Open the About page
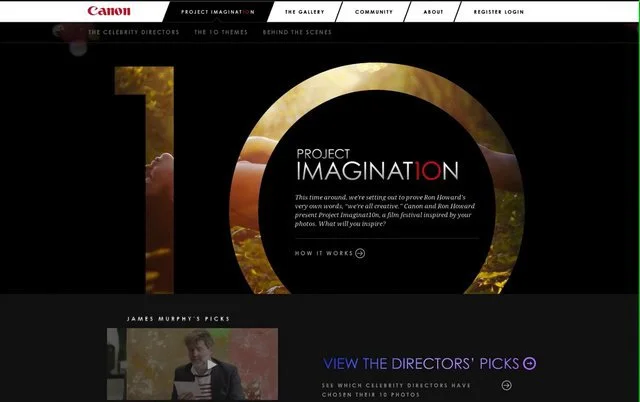640x402 pixels. click(x=433, y=12)
